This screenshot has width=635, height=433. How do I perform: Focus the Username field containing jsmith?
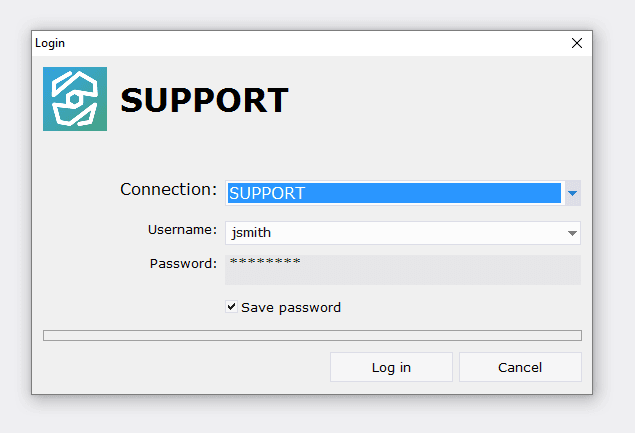(x=394, y=233)
